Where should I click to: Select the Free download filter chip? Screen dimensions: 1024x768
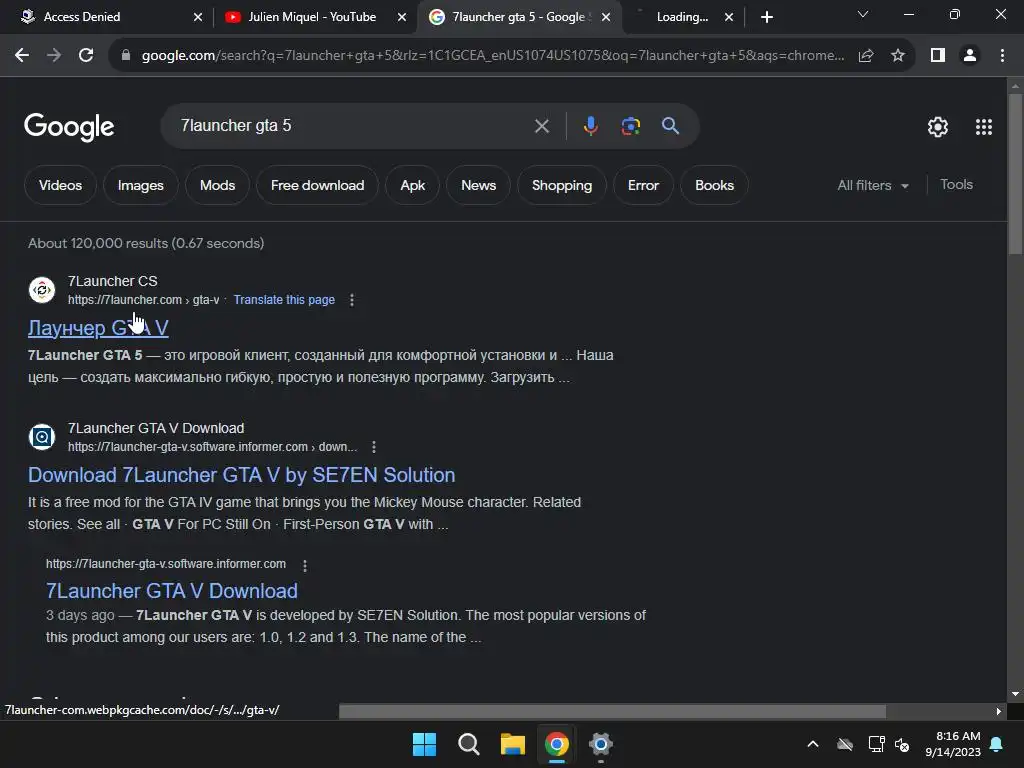pyautogui.click(x=317, y=185)
